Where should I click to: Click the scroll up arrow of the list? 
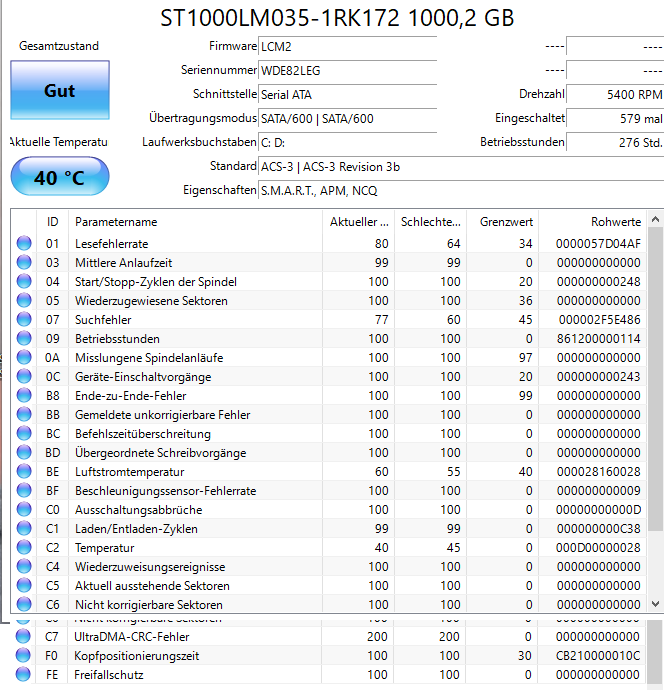655,219
